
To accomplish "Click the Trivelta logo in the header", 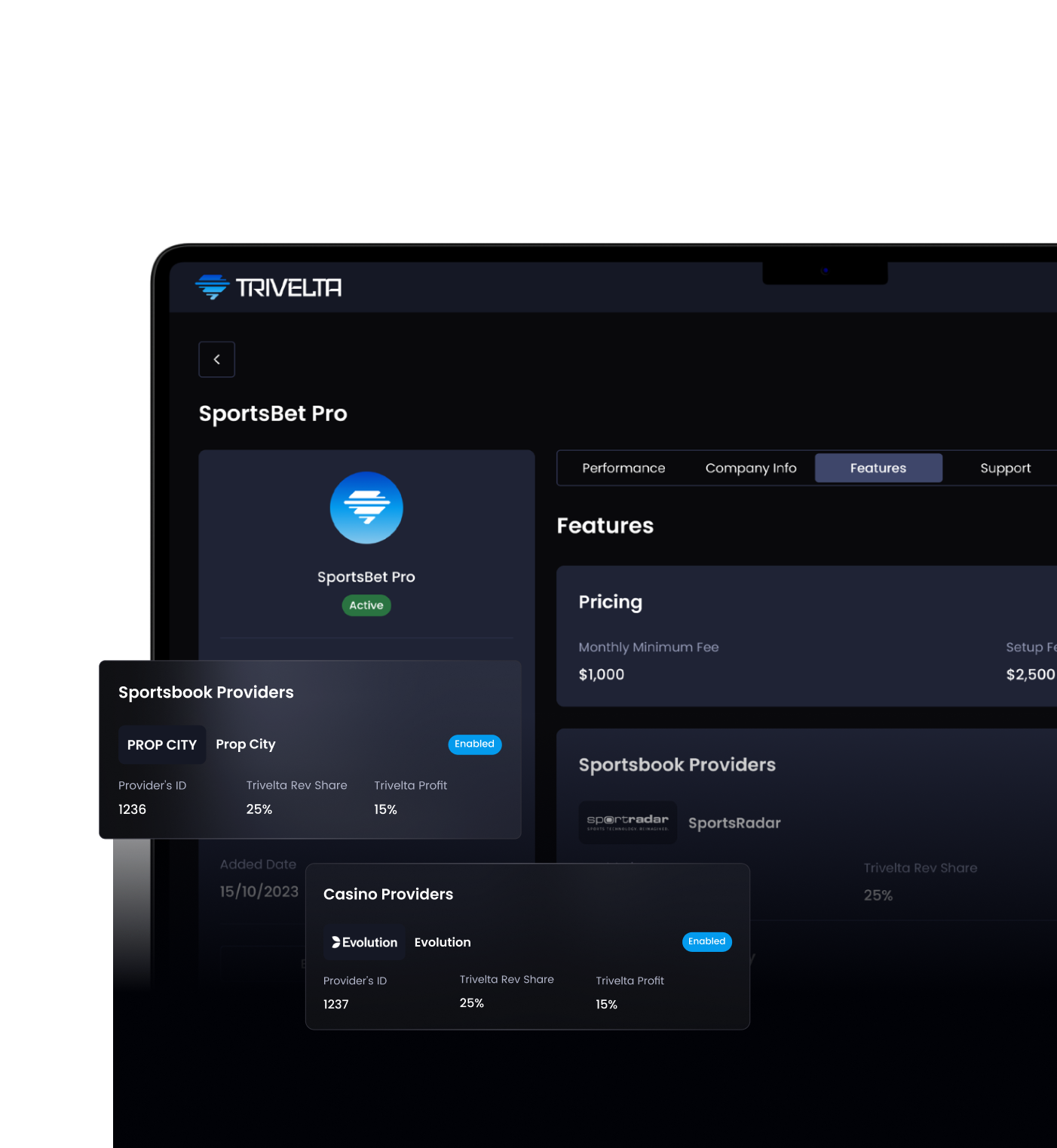I will click(268, 287).
